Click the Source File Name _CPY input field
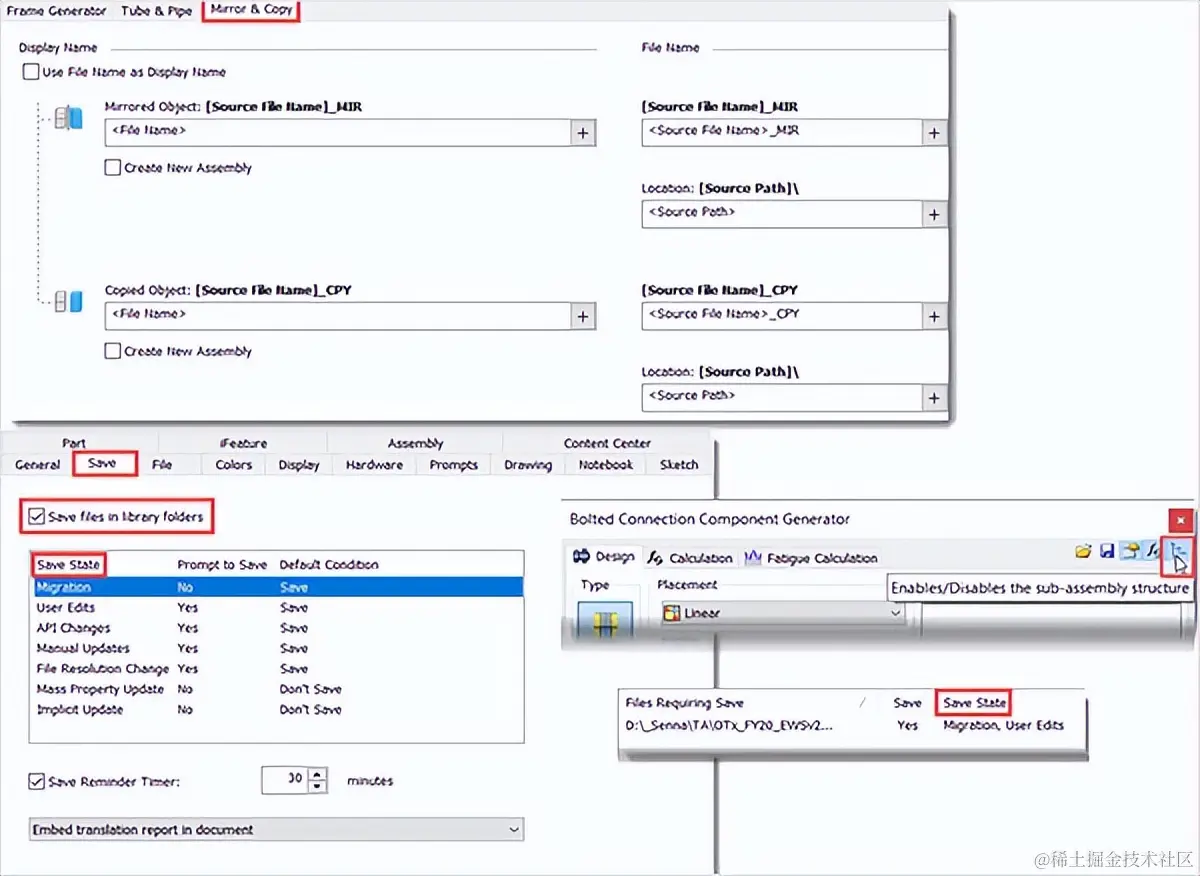 pos(781,316)
